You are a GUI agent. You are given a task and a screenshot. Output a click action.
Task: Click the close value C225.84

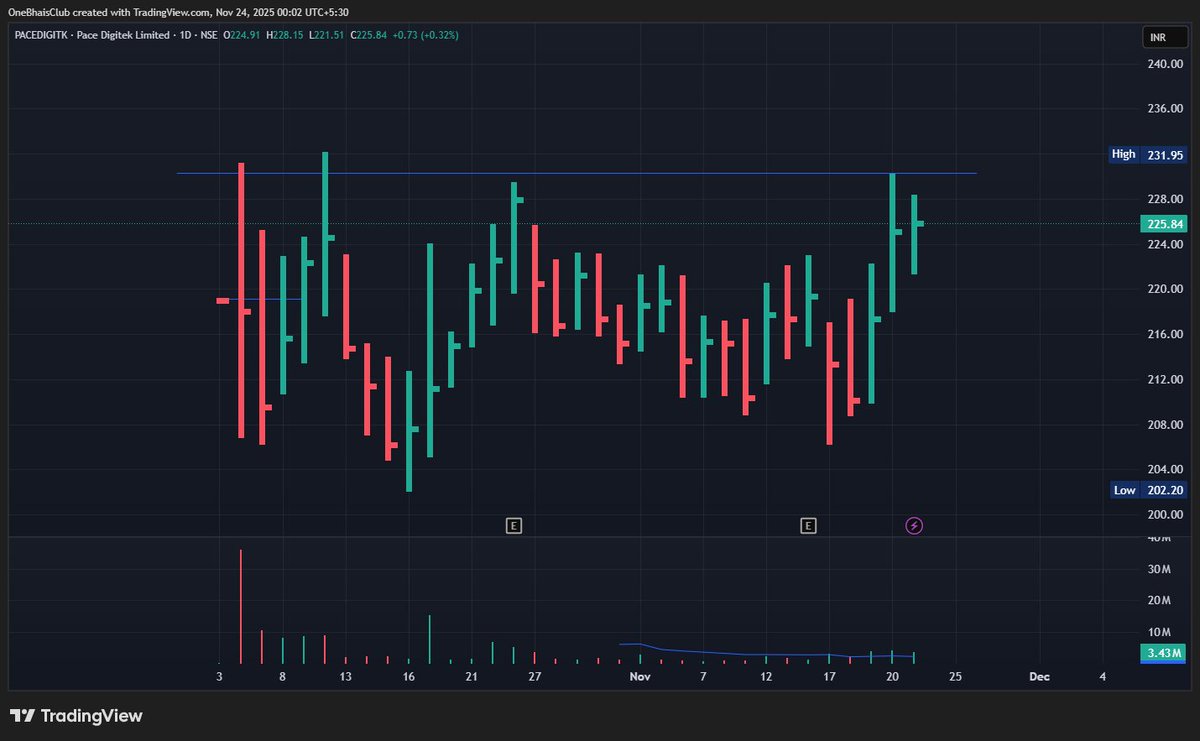click(367, 34)
